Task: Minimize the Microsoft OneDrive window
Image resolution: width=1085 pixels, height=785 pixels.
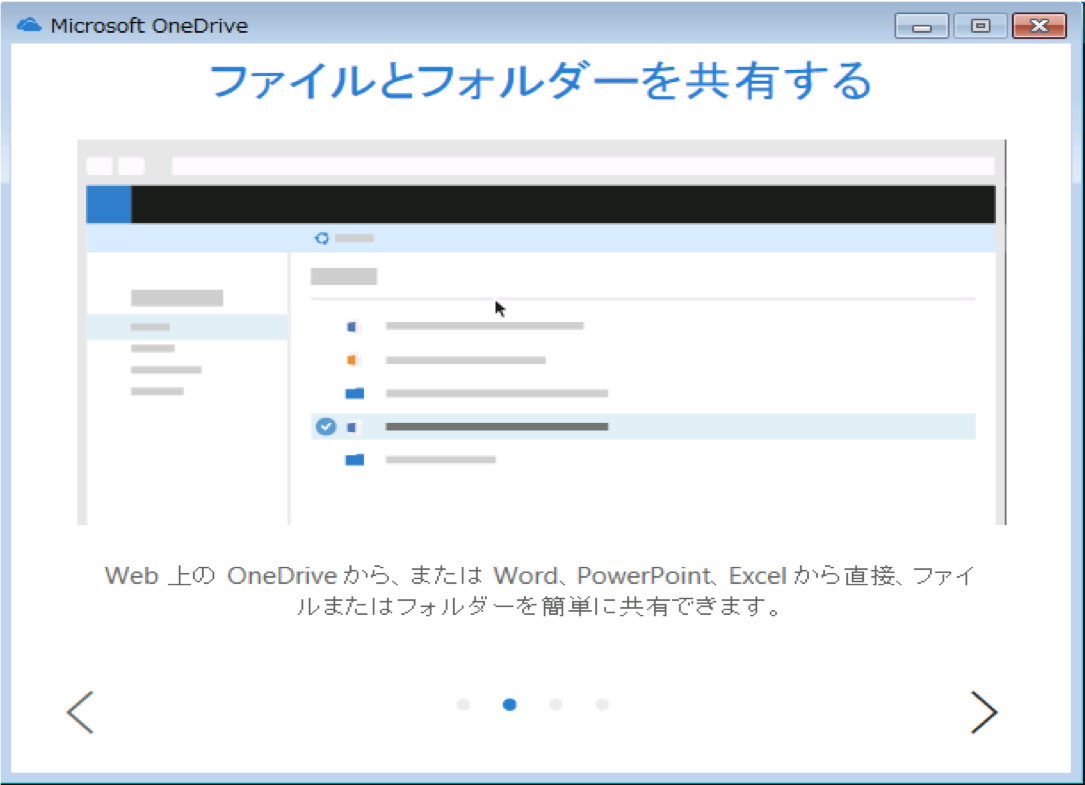Action: point(921,27)
